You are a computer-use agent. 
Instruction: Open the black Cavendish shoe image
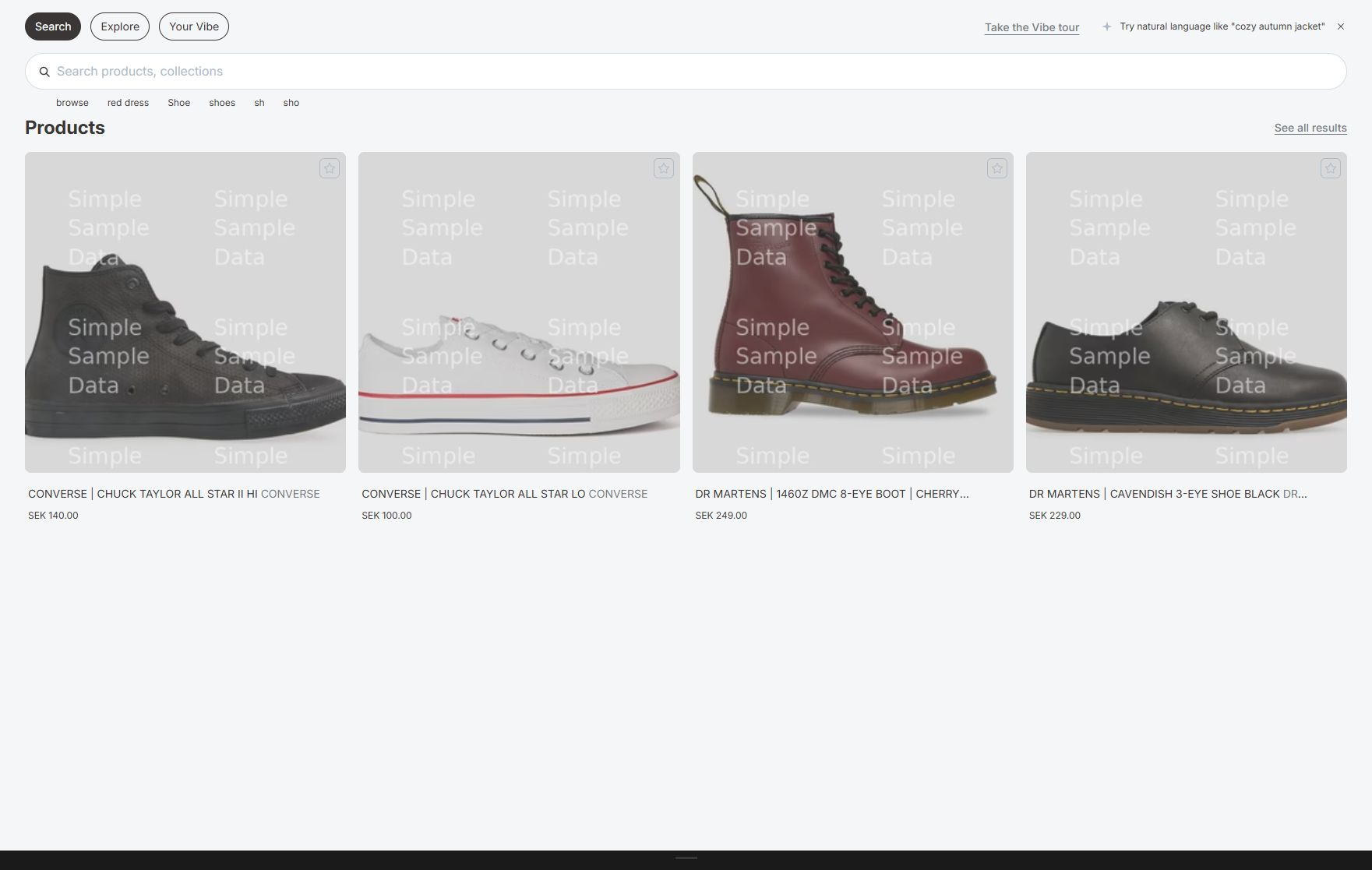(1187, 312)
